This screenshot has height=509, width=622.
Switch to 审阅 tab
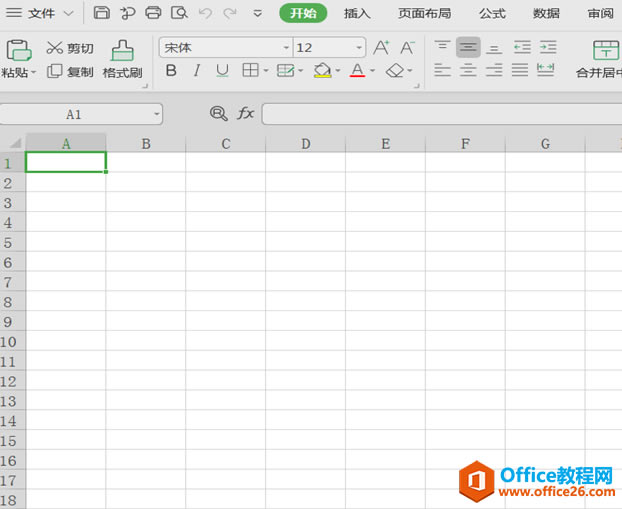click(601, 13)
